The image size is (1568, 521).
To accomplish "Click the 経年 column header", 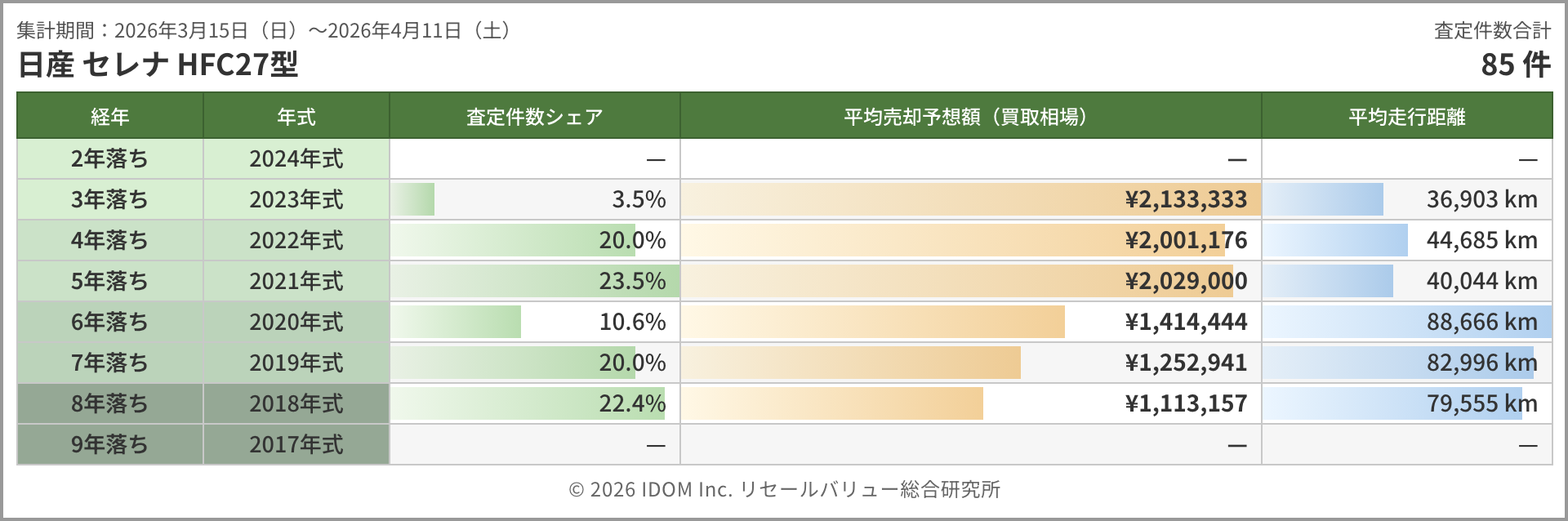I will pyautogui.click(x=110, y=117).
